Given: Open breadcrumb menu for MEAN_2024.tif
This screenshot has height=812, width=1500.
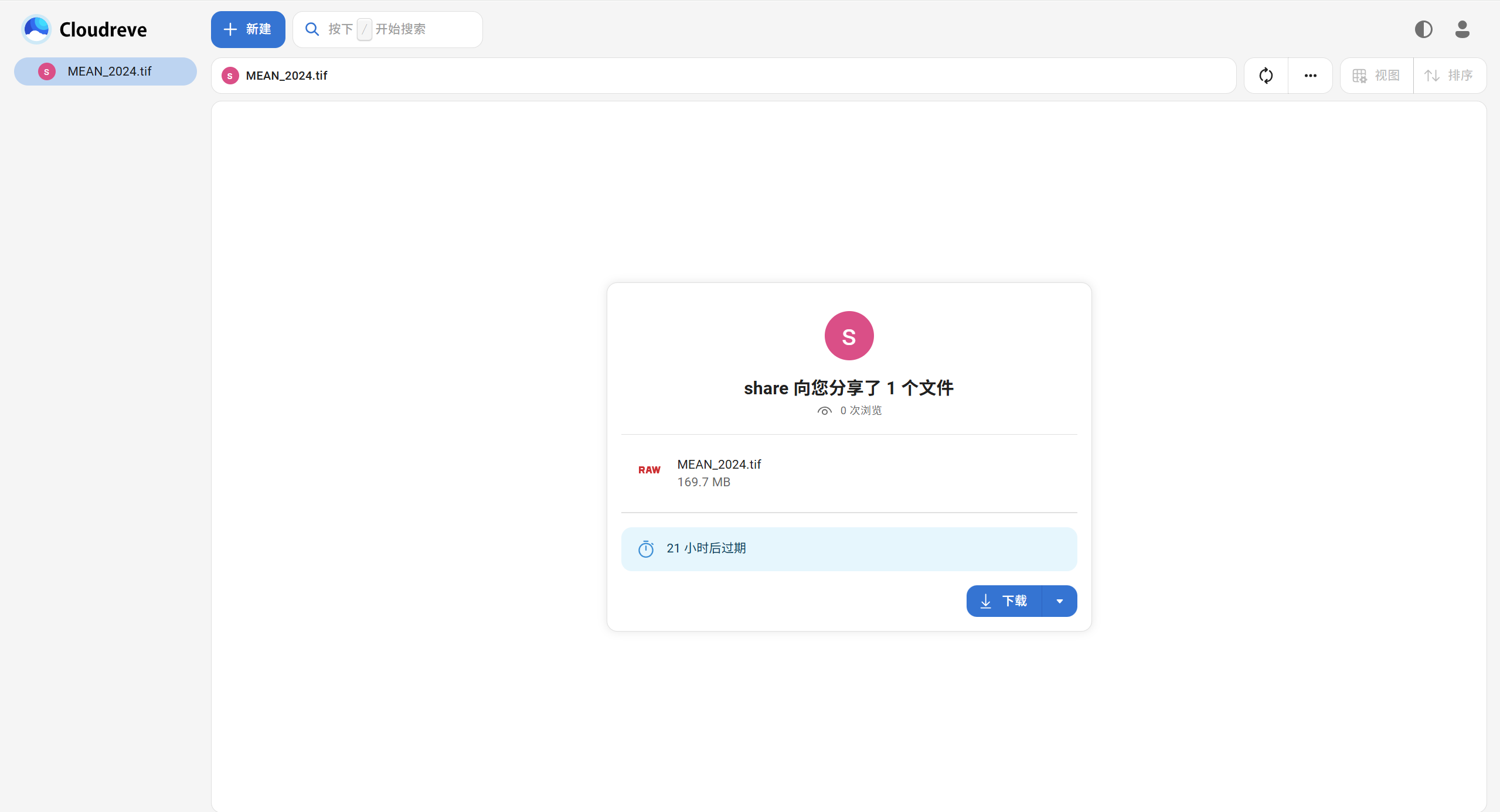Looking at the screenshot, I should coord(287,75).
